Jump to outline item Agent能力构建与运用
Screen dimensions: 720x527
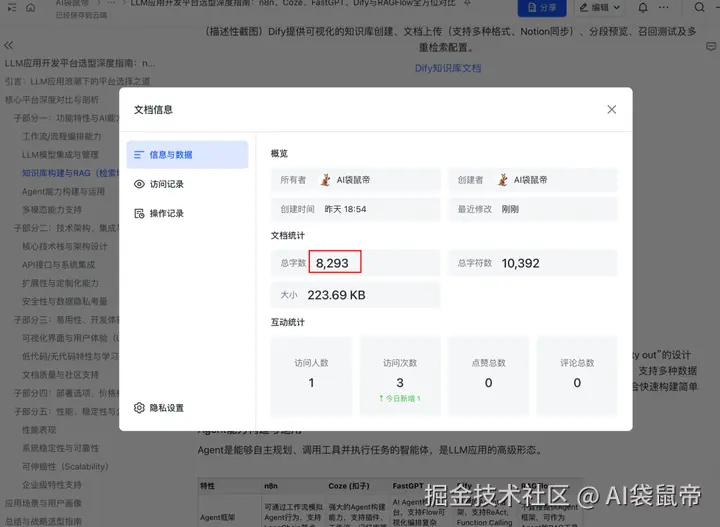click(63, 191)
